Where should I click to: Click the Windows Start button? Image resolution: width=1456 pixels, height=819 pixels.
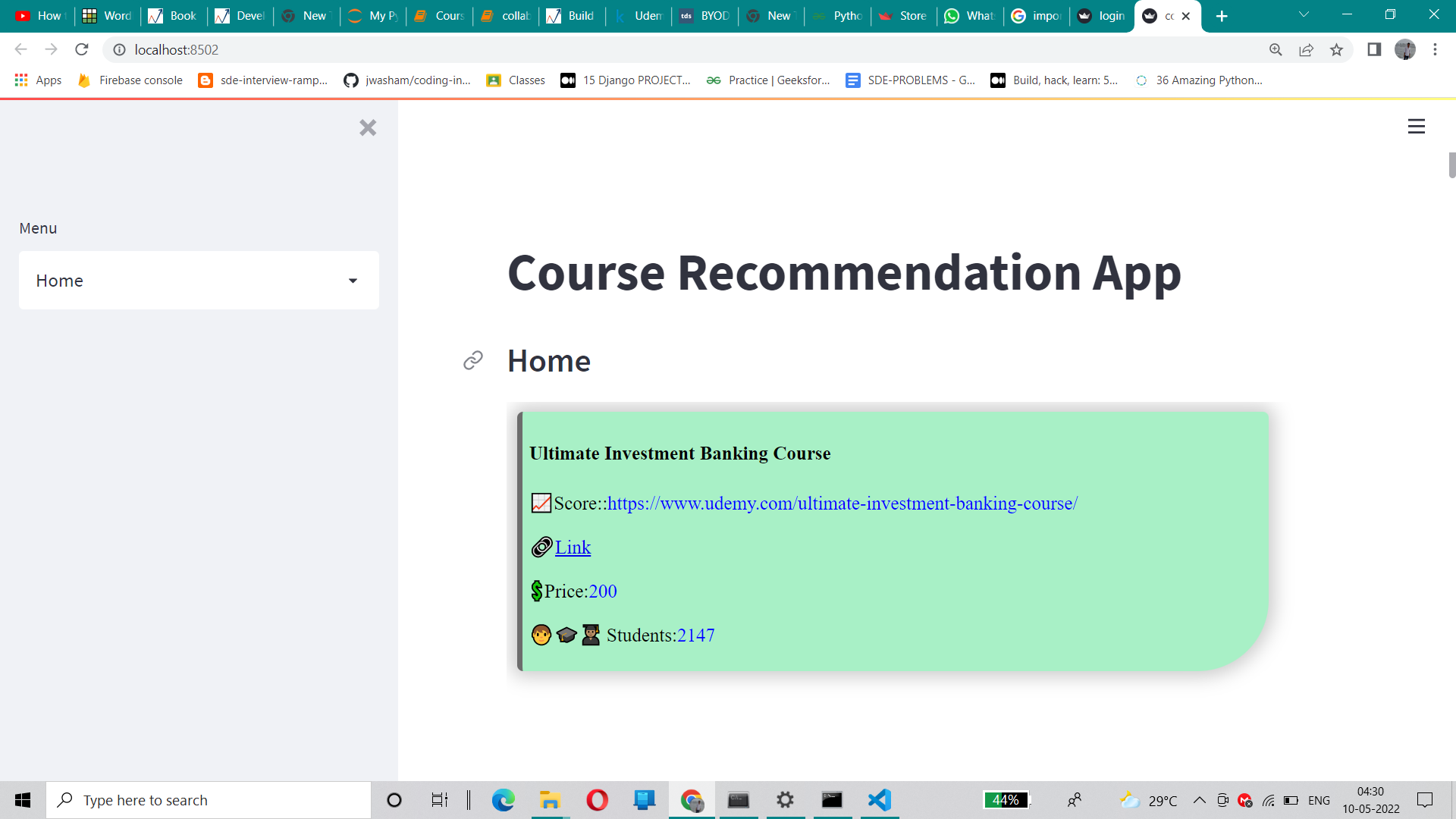(22, 800)
